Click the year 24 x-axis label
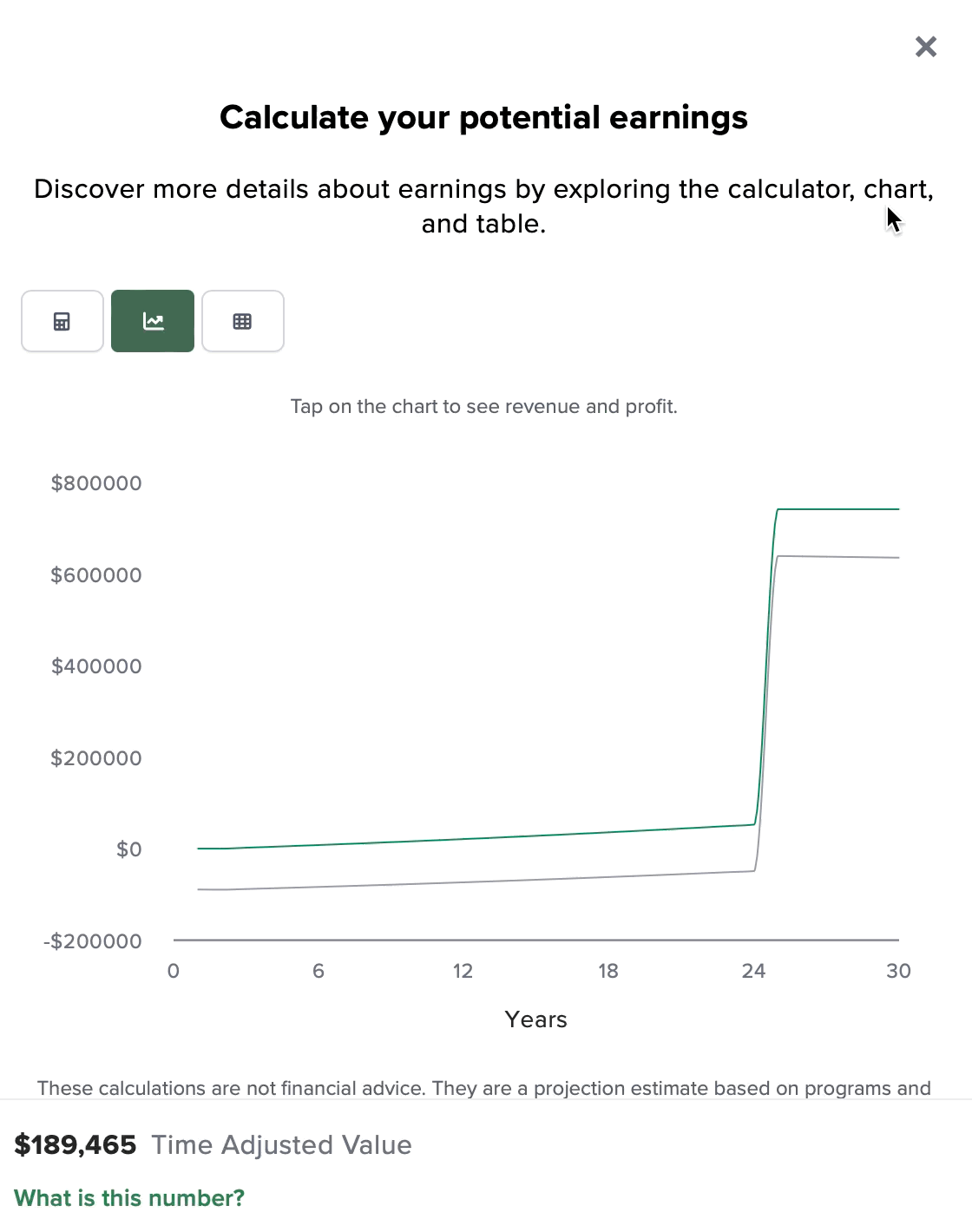Image resolution: width=972 pixels, height=1232 pixels. [x=753, y=971]
